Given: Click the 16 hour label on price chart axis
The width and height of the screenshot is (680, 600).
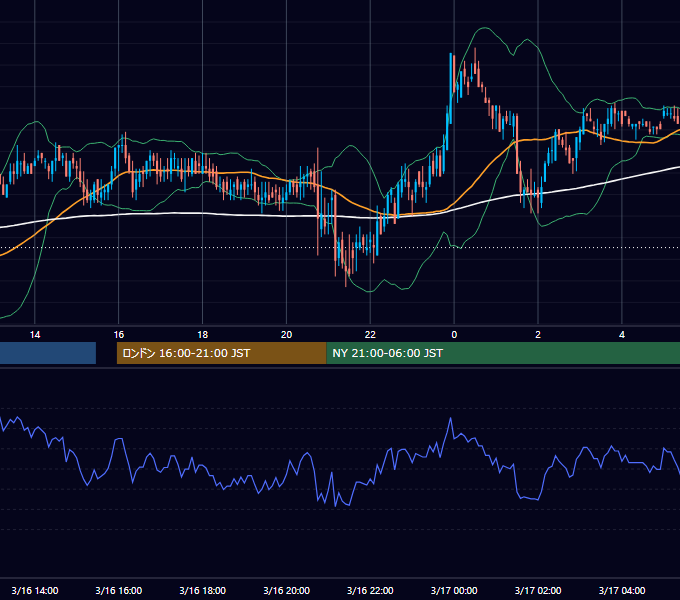Looking at the screenshot, I should click(118, 335).
